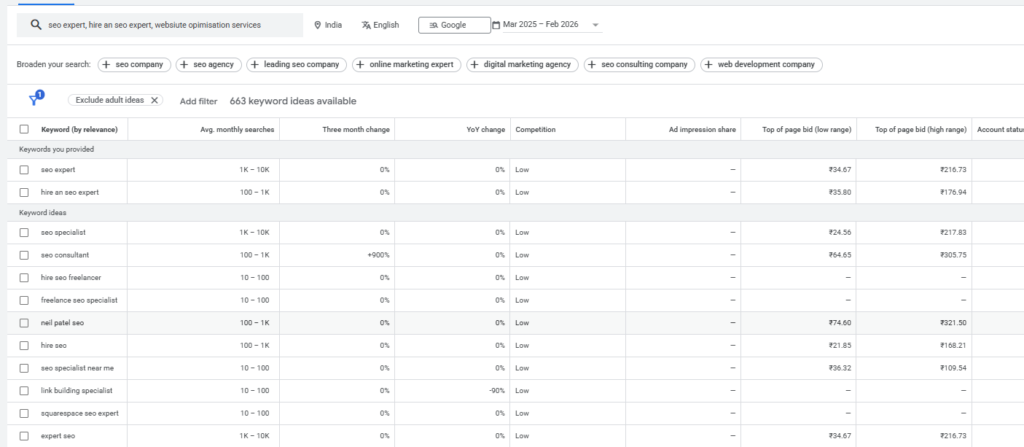
Task: Add the seo consulting company chip
Action: pos(639,65)
